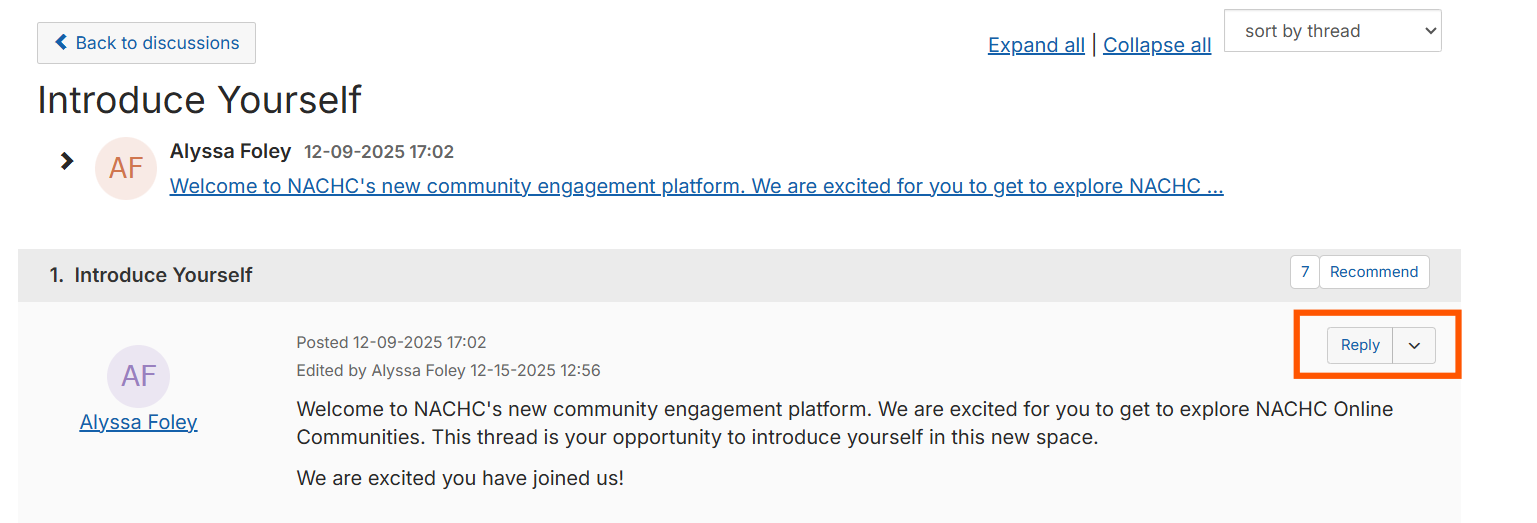This screenshot has height=523, width=1537.
Task: Open the dropdown arrow beside Reply
Action: [x=1414, y=345]
